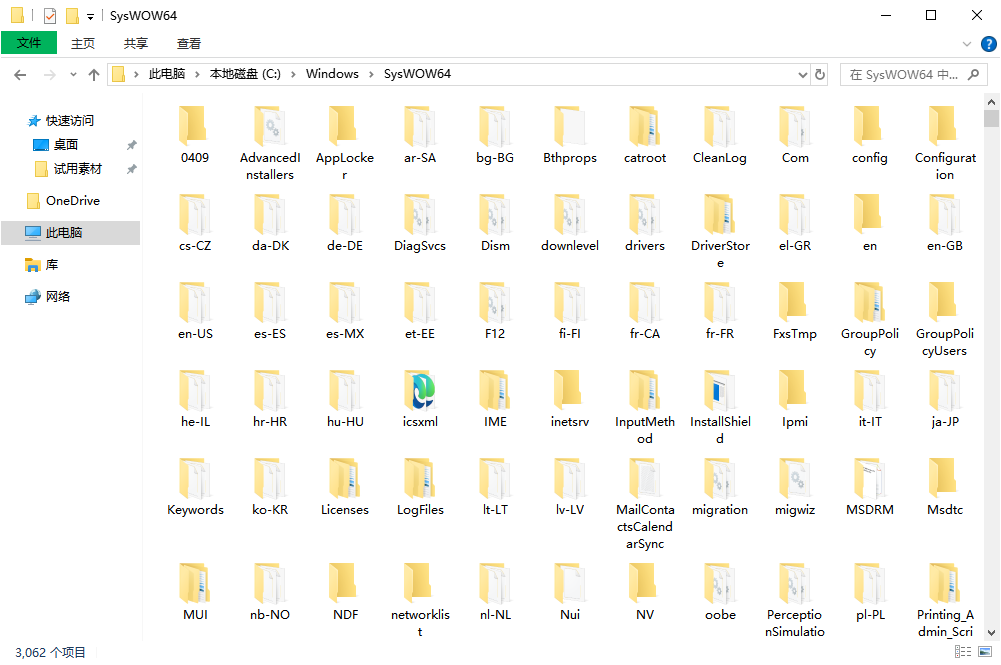Expand the chevron before 此电脑 in address bar

pos(136,75)
